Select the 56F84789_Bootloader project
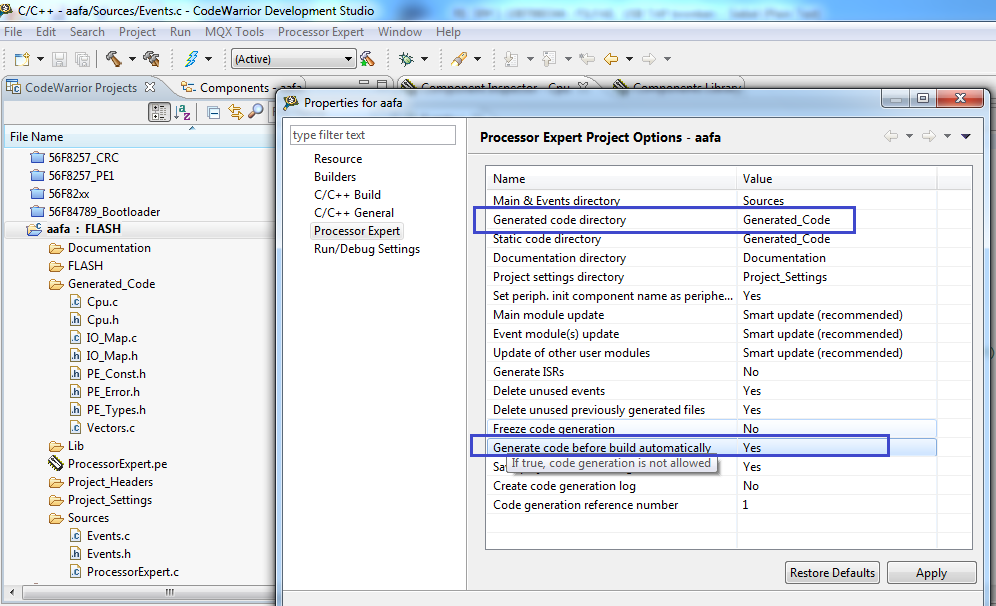The width and height of the screenshot is (996, 606). tap(104, 212)
